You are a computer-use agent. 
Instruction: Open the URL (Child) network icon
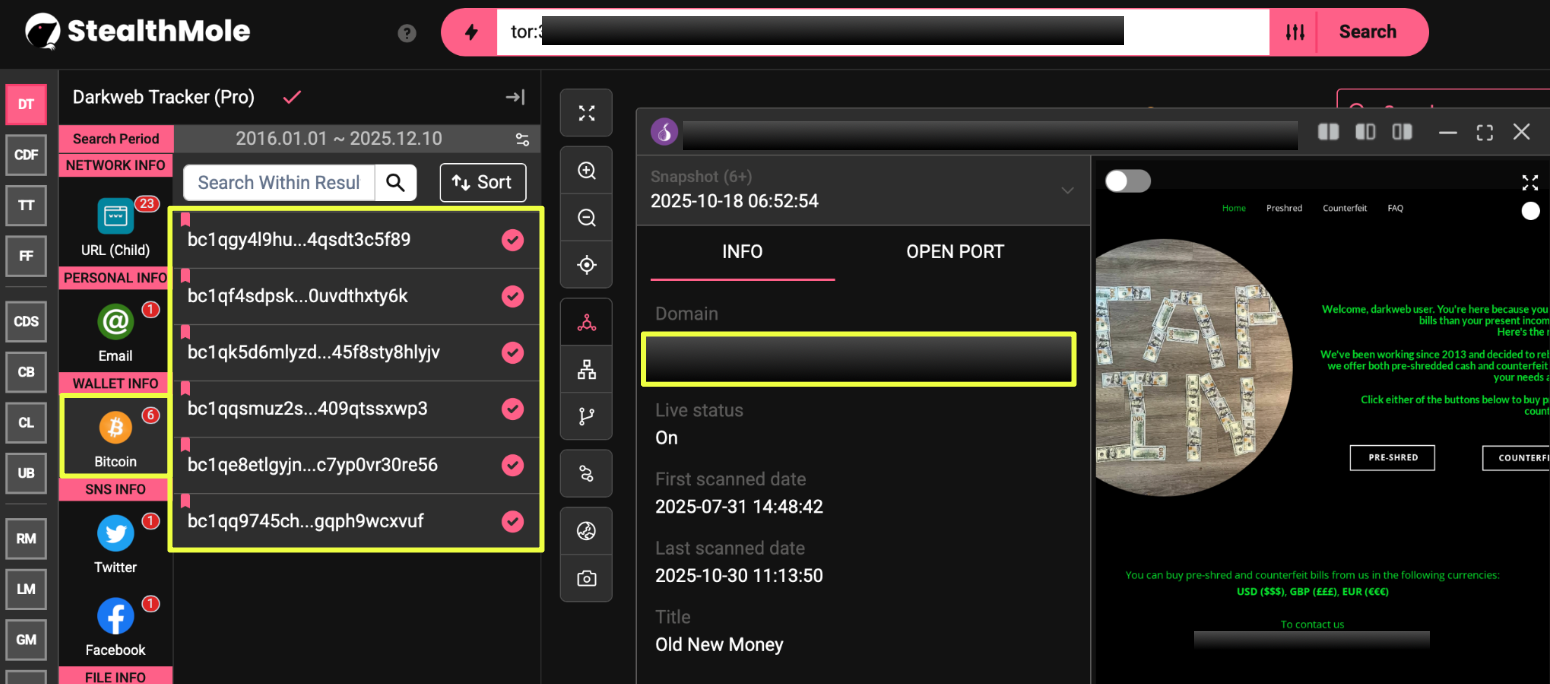click(x=115, y=216)
